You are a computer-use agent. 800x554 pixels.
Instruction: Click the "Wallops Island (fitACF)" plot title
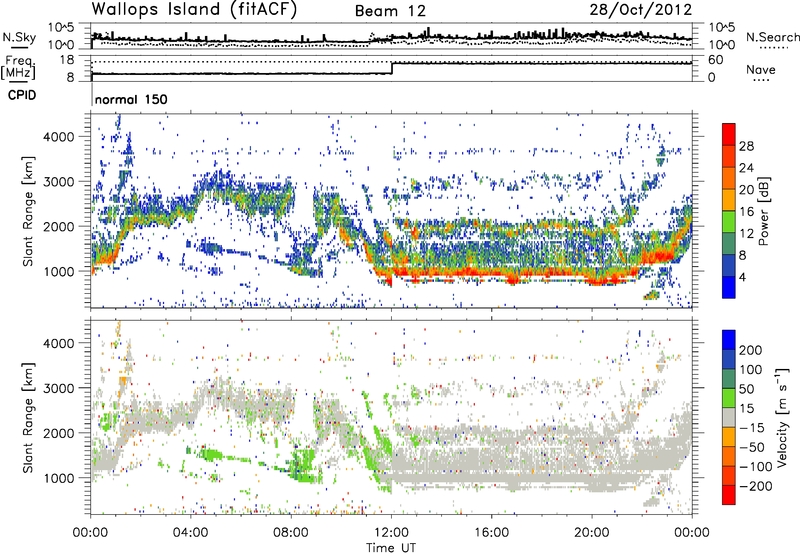coord(194,10)
